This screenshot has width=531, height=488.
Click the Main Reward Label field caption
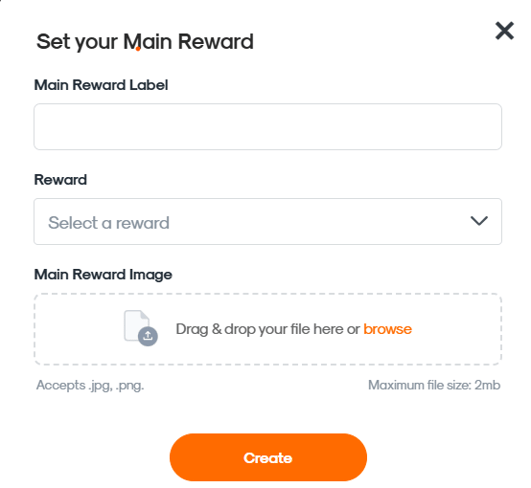[x=101, y=85]
